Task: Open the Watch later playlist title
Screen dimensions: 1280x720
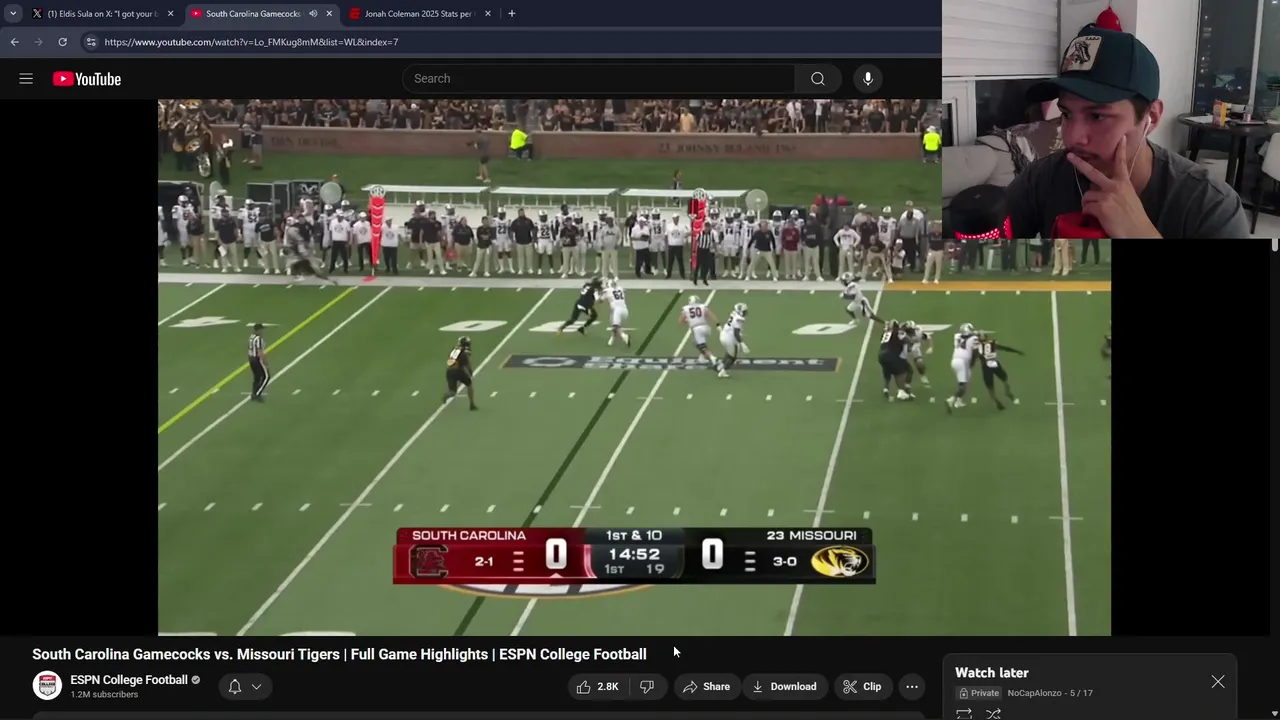Action: tap(992, 673)
